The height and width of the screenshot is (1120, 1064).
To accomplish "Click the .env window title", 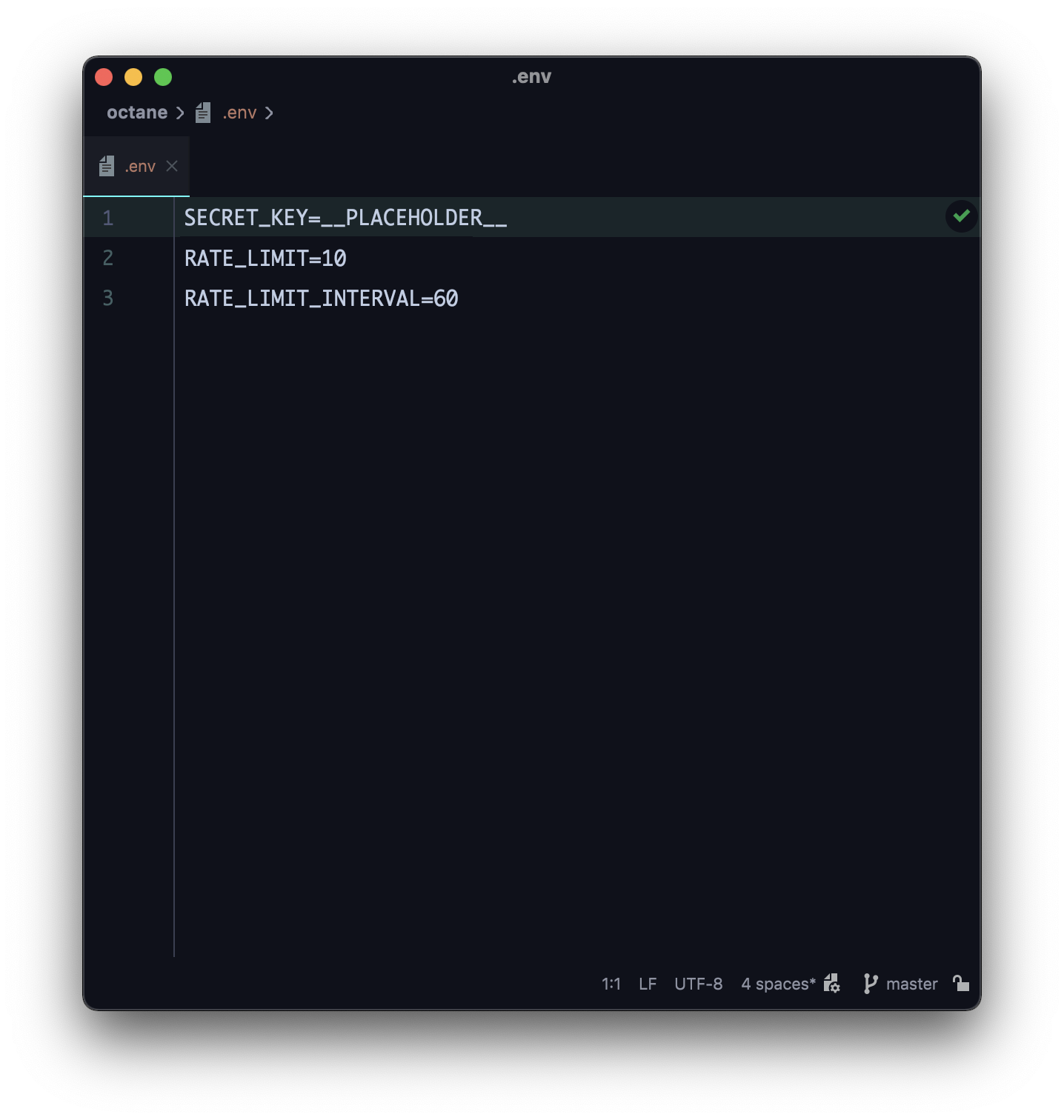I will 532,76.
